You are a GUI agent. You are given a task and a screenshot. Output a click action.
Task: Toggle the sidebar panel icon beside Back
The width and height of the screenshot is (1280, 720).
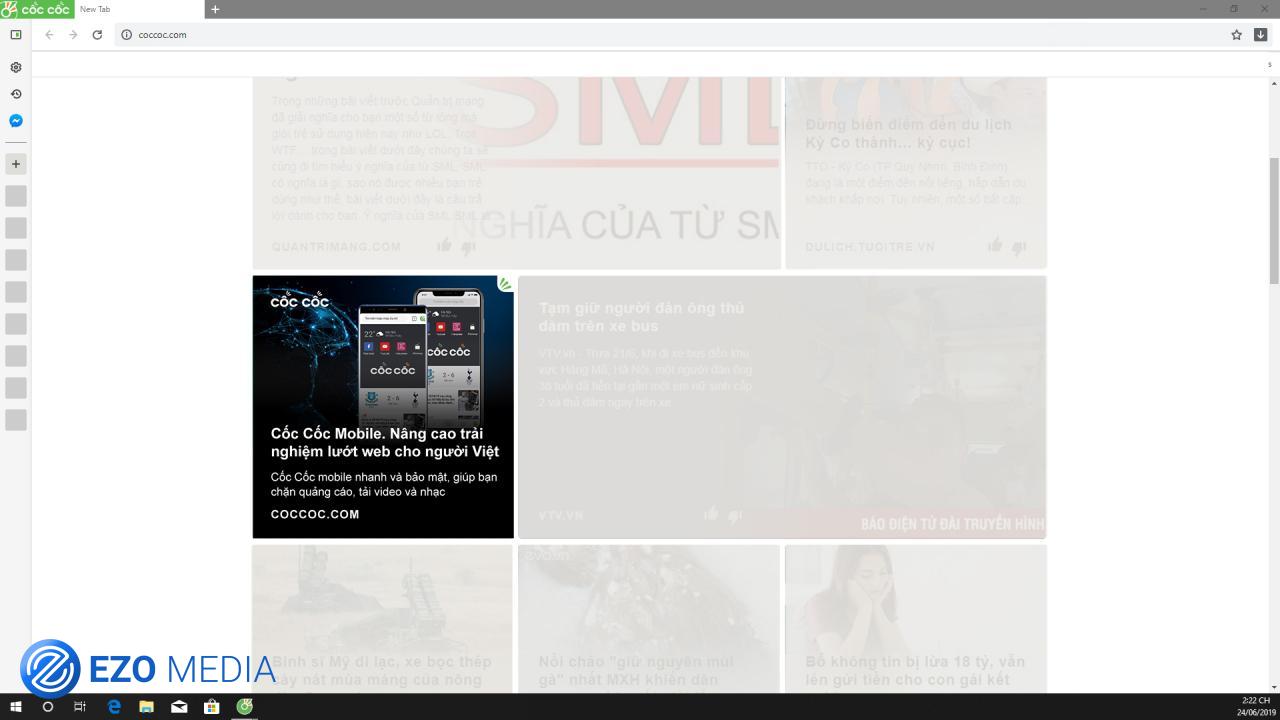pyautogui.click(x=16, y=34)
